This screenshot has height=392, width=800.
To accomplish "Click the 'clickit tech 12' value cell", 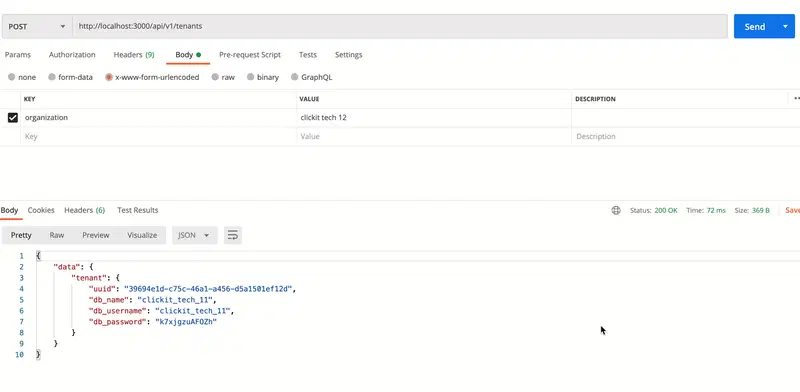I will click(x=434, y=117).
